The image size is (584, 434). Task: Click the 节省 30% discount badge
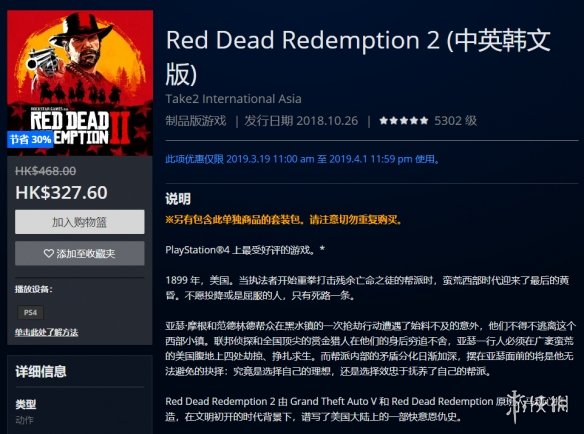[x=30, y=139]
